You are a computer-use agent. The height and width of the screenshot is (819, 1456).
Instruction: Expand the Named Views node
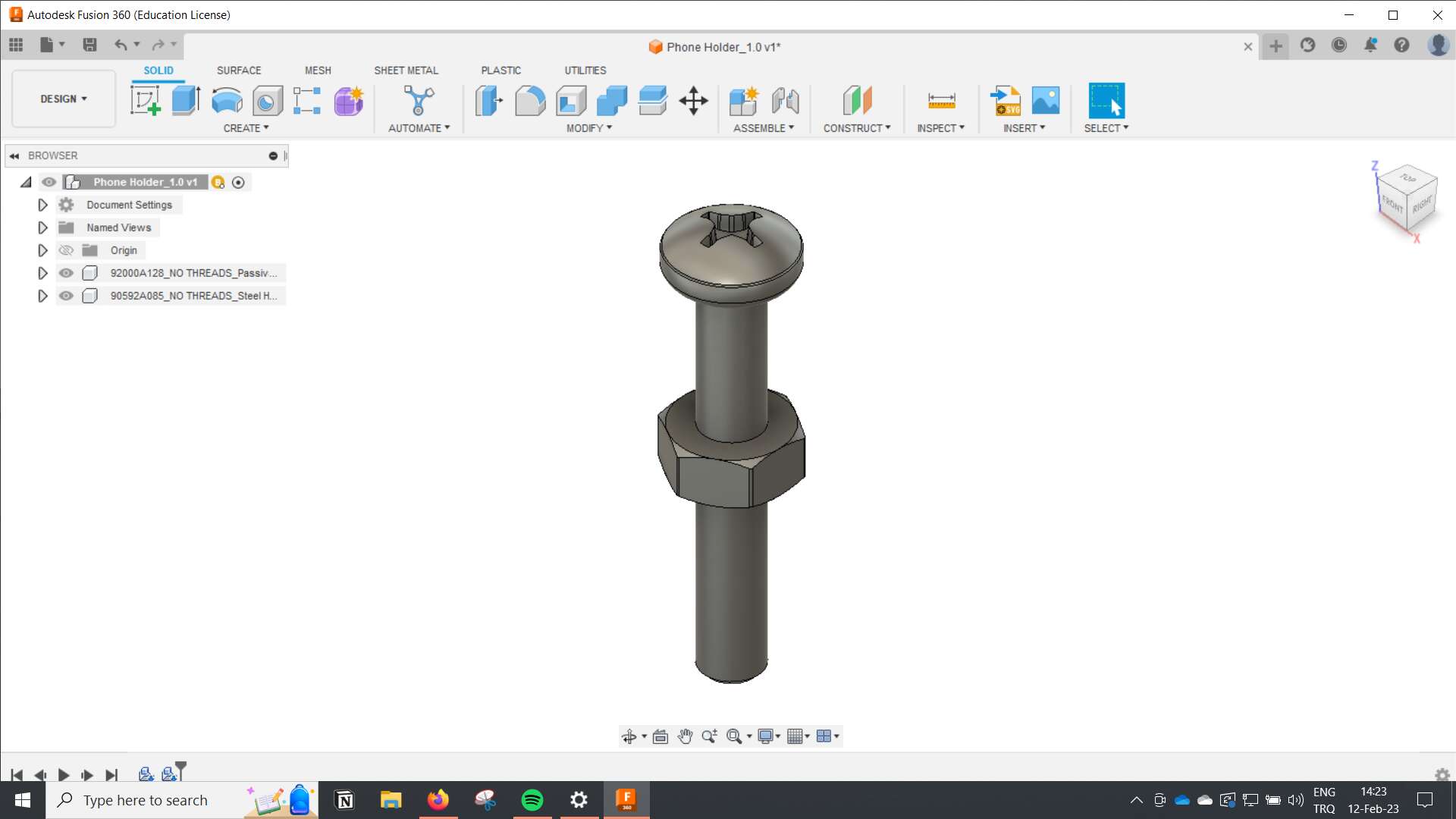42,227
